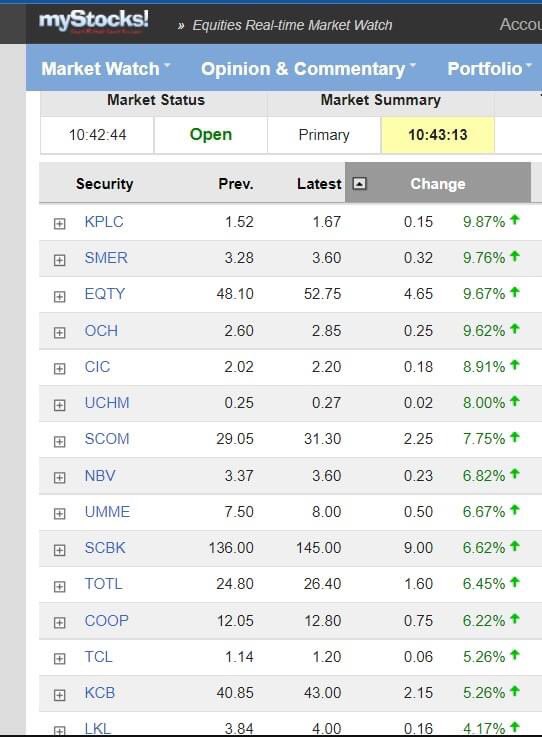
Task: Sort table by Latest column header
Action: pyautogui.click(x=319, y=183)
